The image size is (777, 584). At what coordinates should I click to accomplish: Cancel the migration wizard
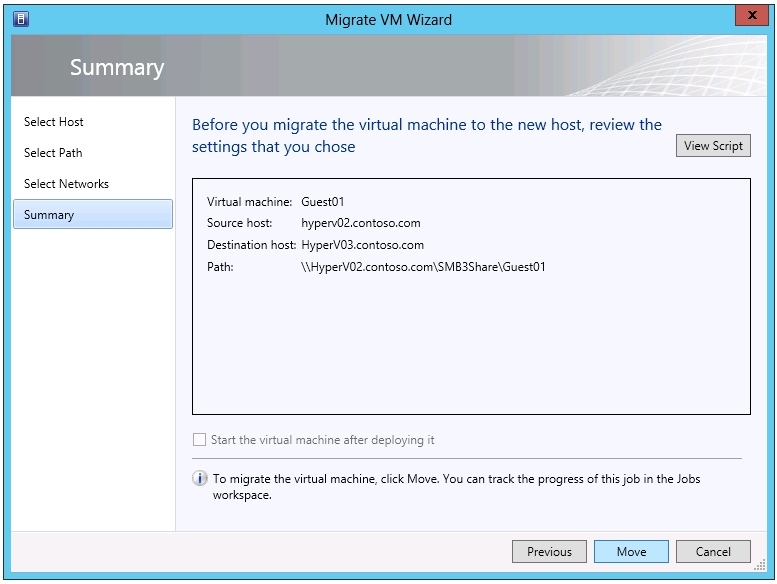(x=713, y=552)
